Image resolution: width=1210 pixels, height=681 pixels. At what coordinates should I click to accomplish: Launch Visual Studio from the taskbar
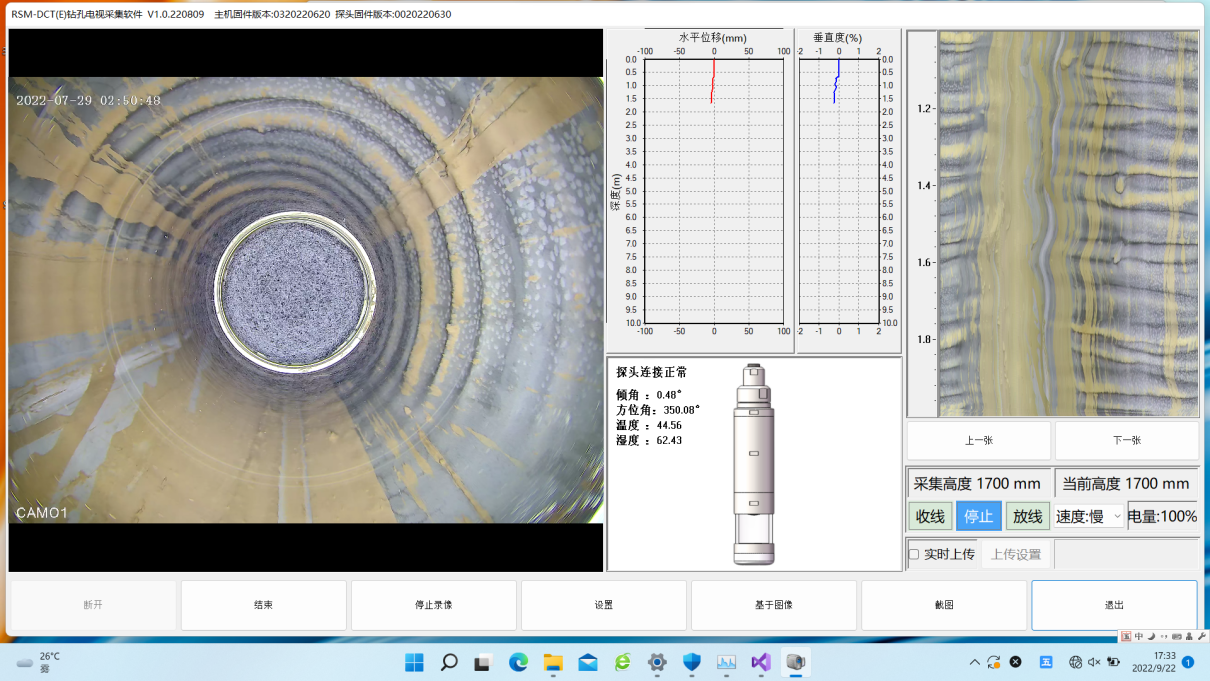point(760,662)
